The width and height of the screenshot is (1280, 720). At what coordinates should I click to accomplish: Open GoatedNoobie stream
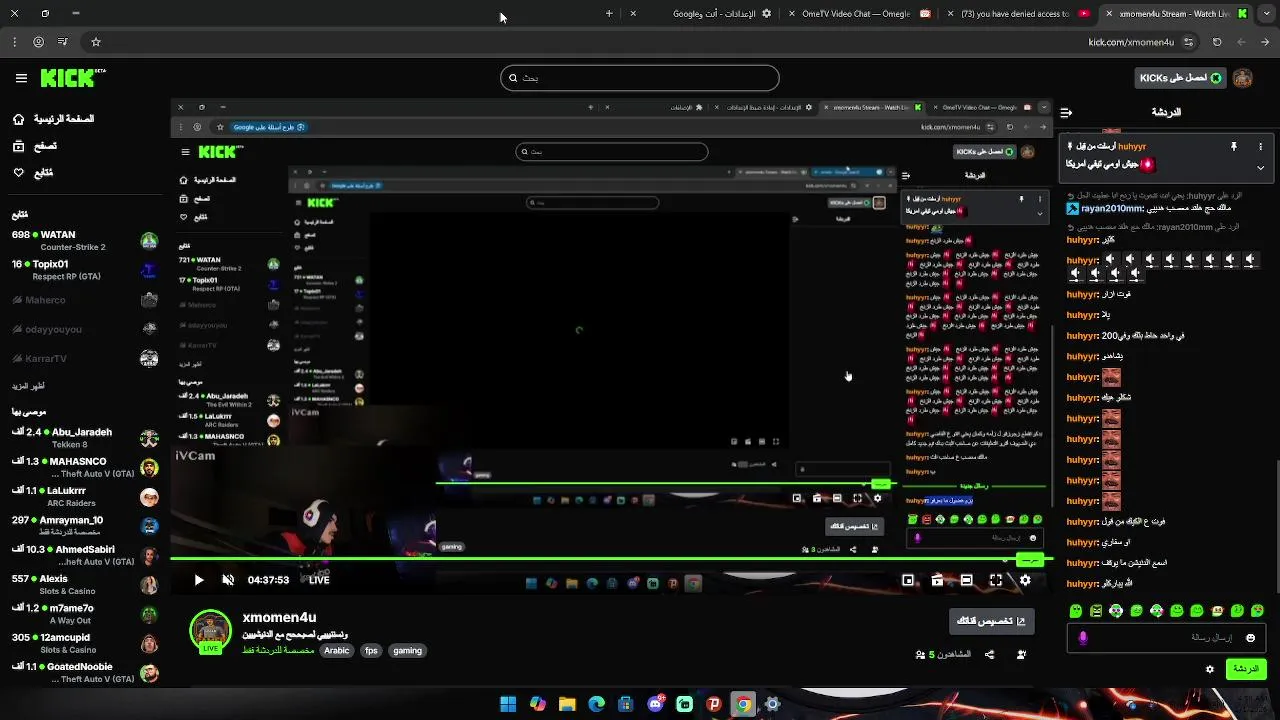pyautogui.click(x=85, y=672)
